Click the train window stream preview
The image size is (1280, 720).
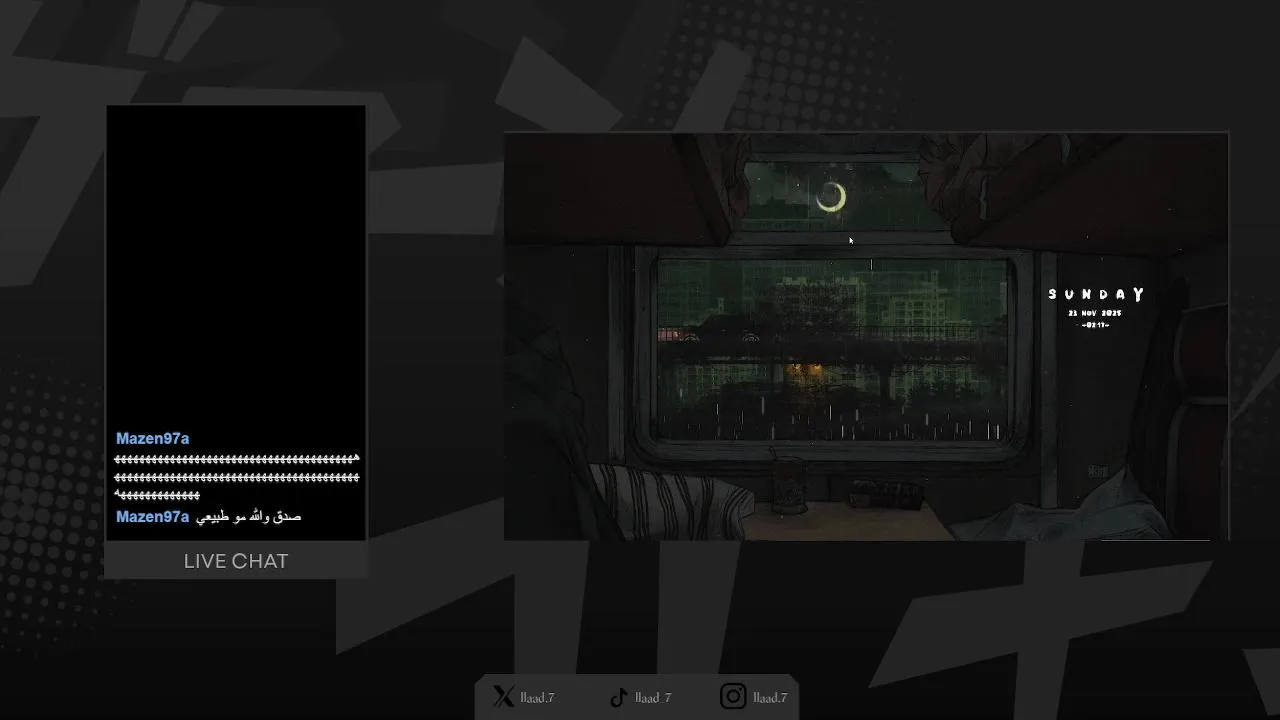point(866,336)
